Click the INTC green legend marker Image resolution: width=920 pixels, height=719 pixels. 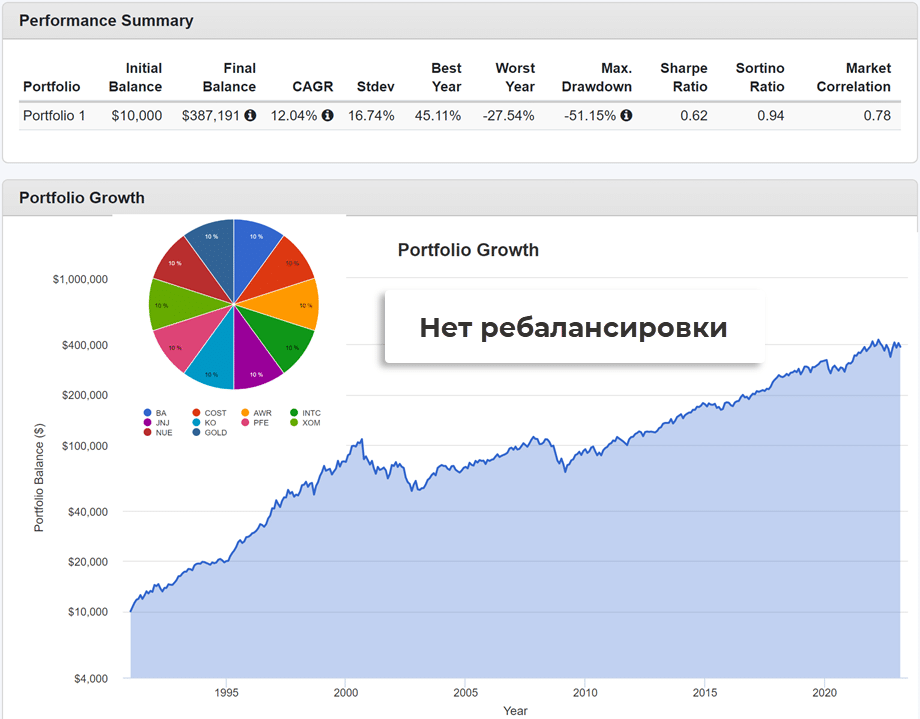pyautogui.click(x=293, y=413)
